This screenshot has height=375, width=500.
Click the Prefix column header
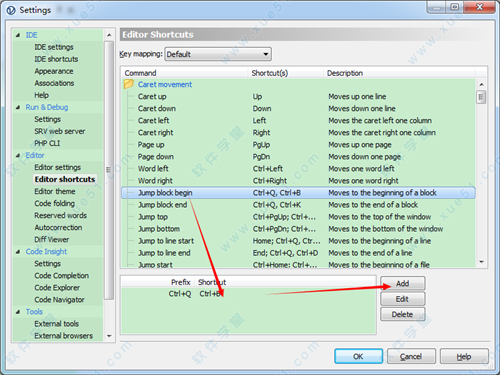coord(159,282)
